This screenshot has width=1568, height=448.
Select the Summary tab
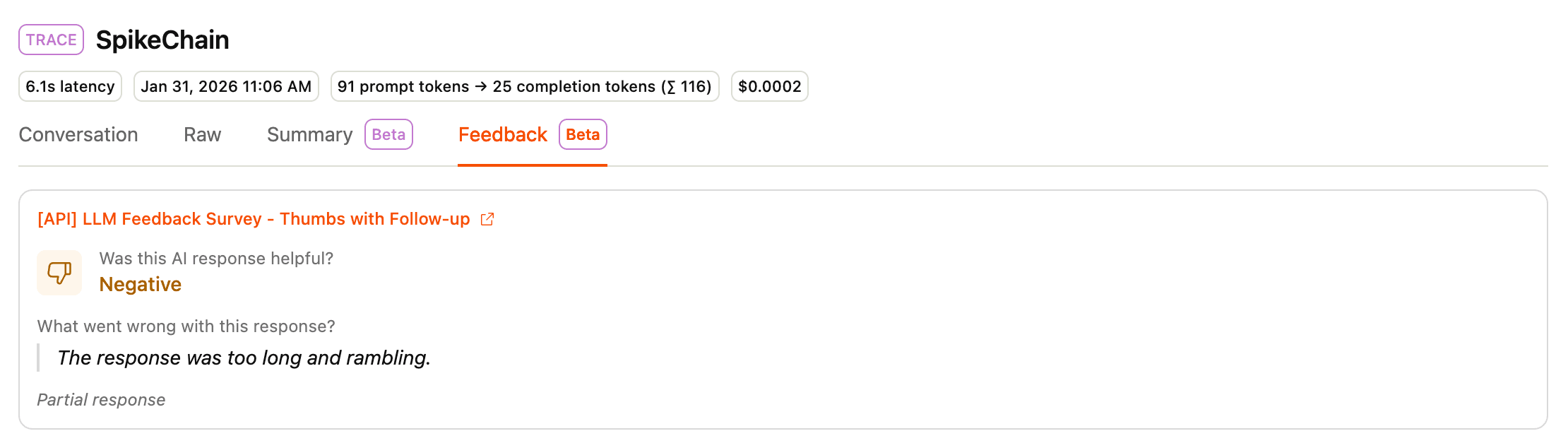point(309,134)
